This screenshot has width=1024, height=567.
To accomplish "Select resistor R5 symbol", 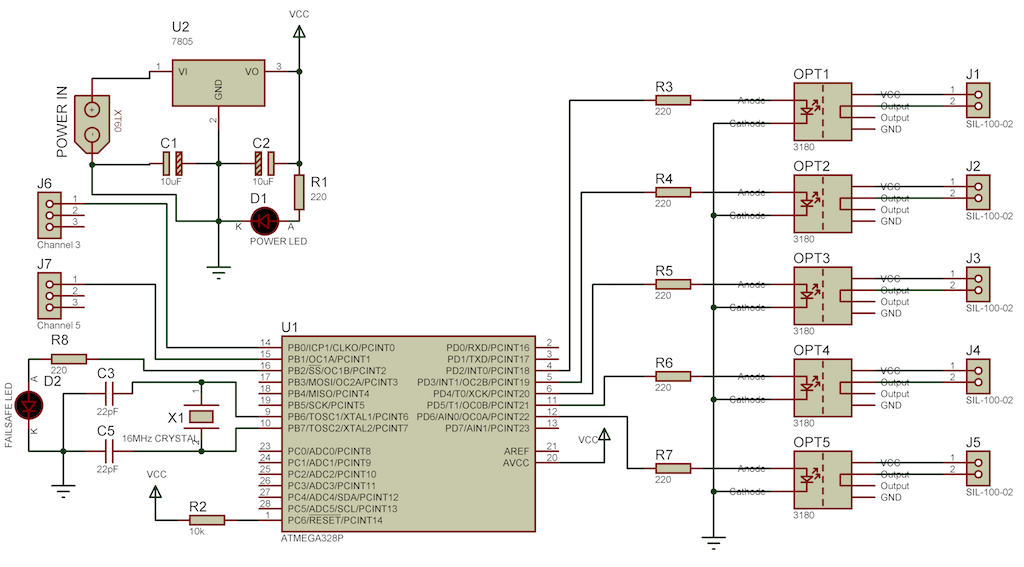I will pos(673,284).
